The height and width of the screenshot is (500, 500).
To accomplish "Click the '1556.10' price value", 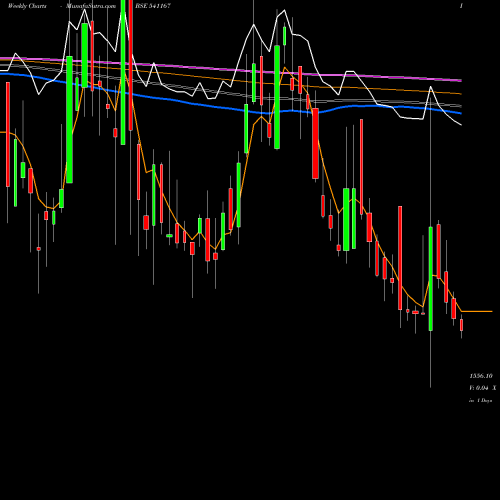I will click(x=481, y=376).
